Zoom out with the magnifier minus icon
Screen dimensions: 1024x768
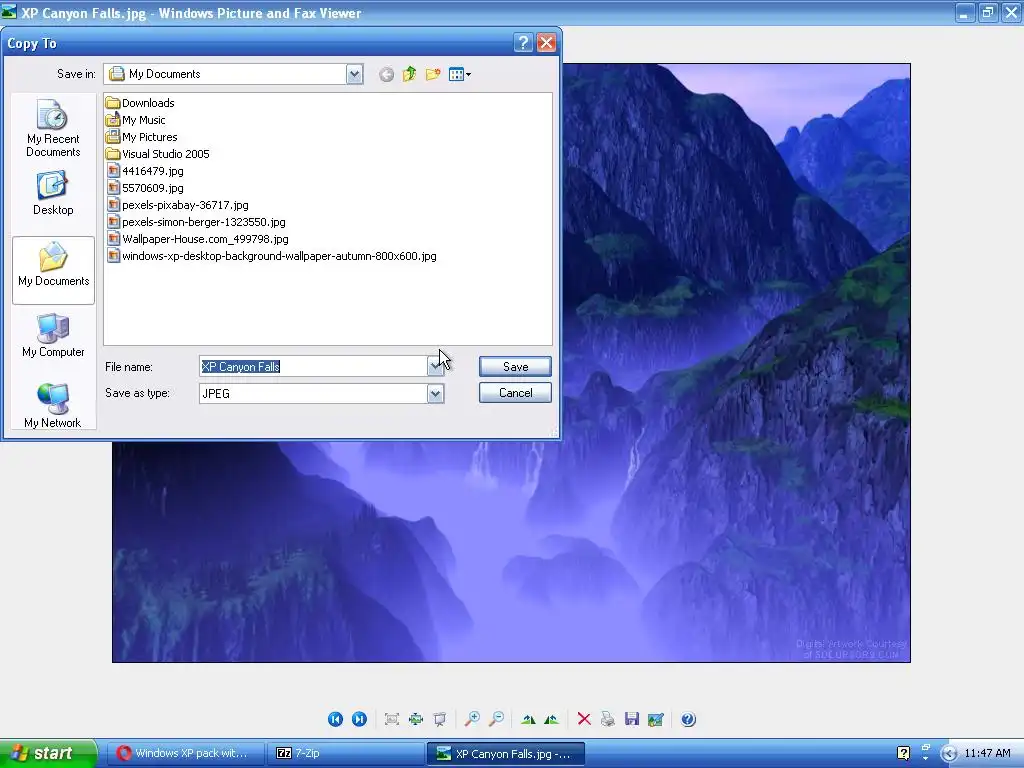[x=496, y=719]
